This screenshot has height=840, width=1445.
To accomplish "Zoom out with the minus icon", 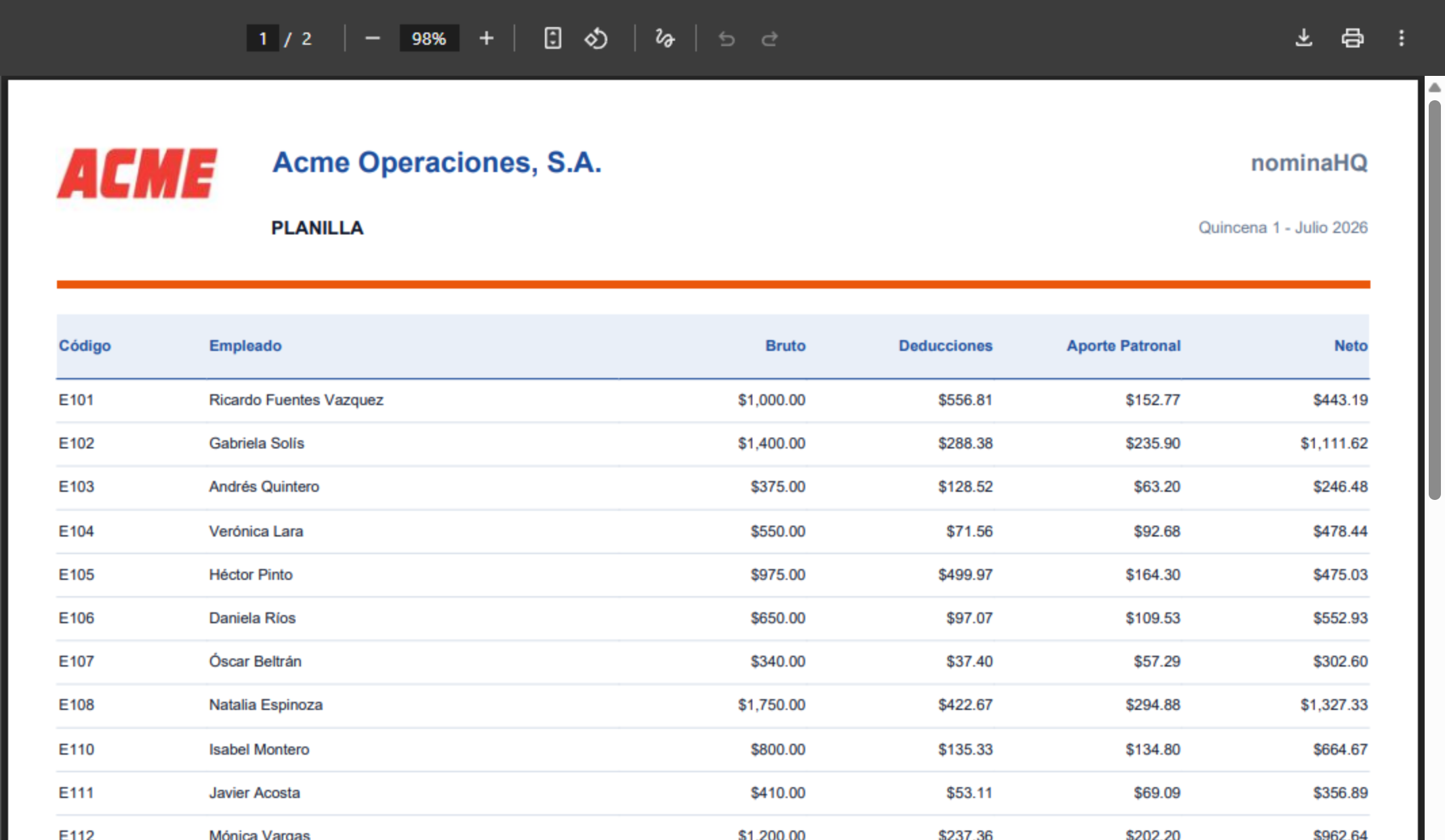I will [372, 39].
